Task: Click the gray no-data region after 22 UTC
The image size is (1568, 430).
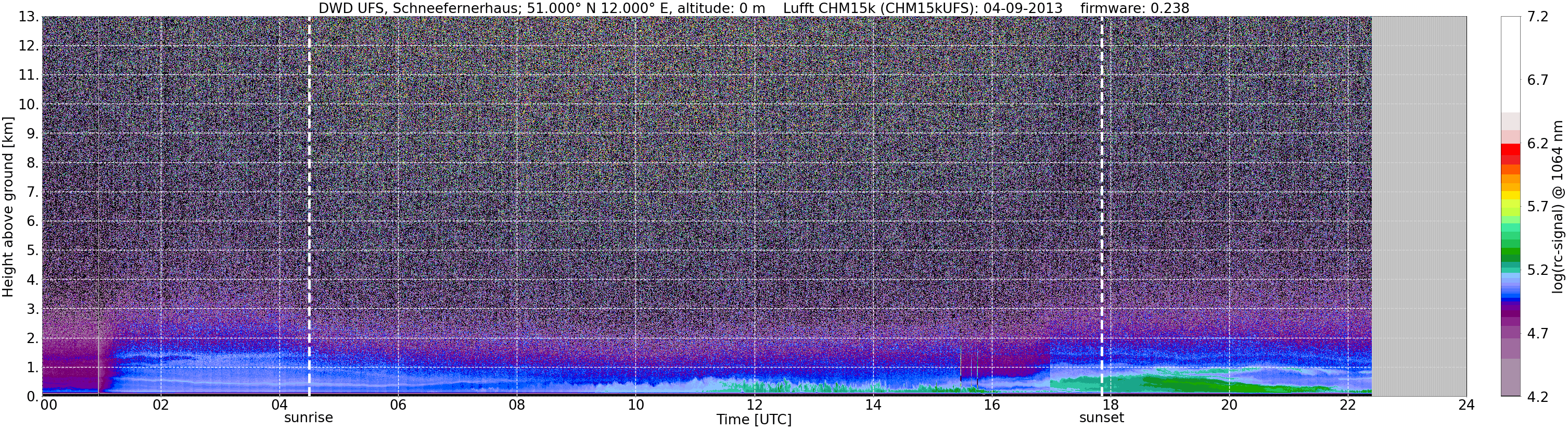Action: 1419,207
